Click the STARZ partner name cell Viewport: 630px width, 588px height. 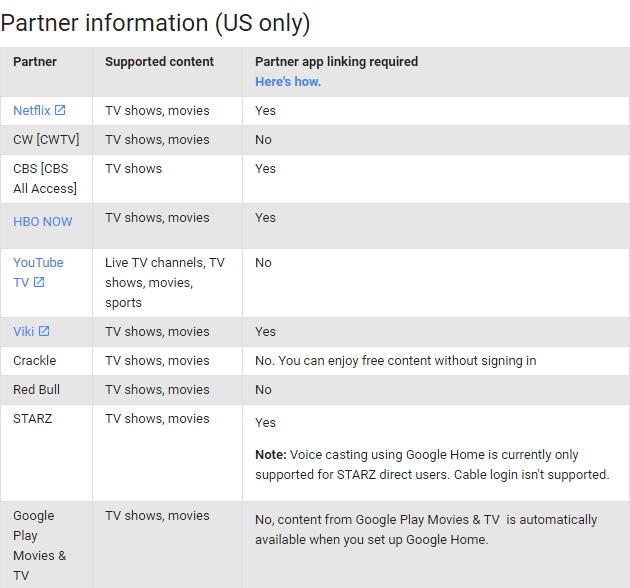(x=32, y=418)
